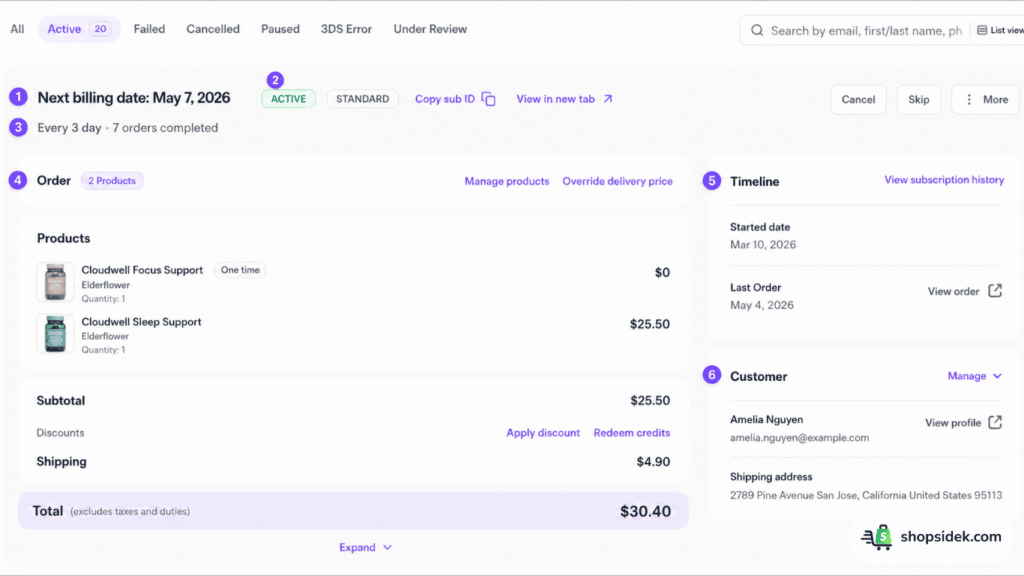Click the $30.40 total amount
Viewport: 1024px width, 576px height.
[645, 511]
